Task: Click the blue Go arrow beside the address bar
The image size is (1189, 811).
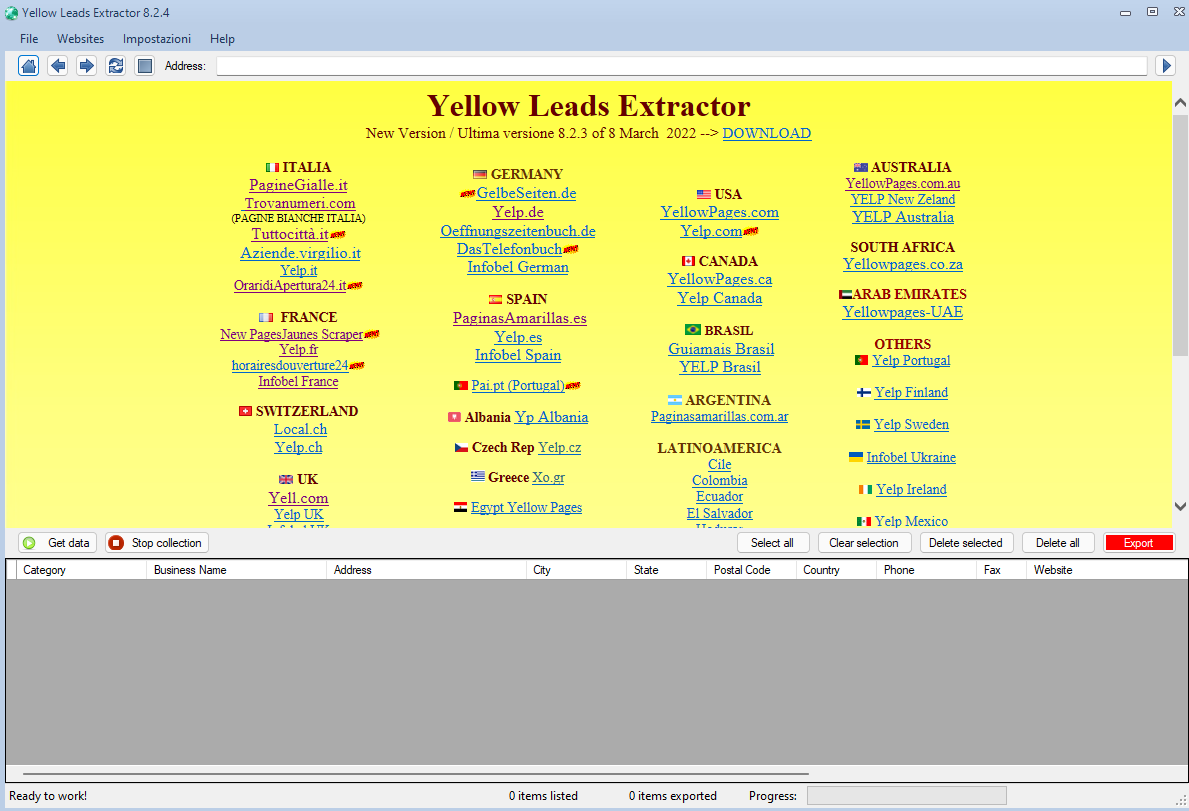Action: 1164,64
